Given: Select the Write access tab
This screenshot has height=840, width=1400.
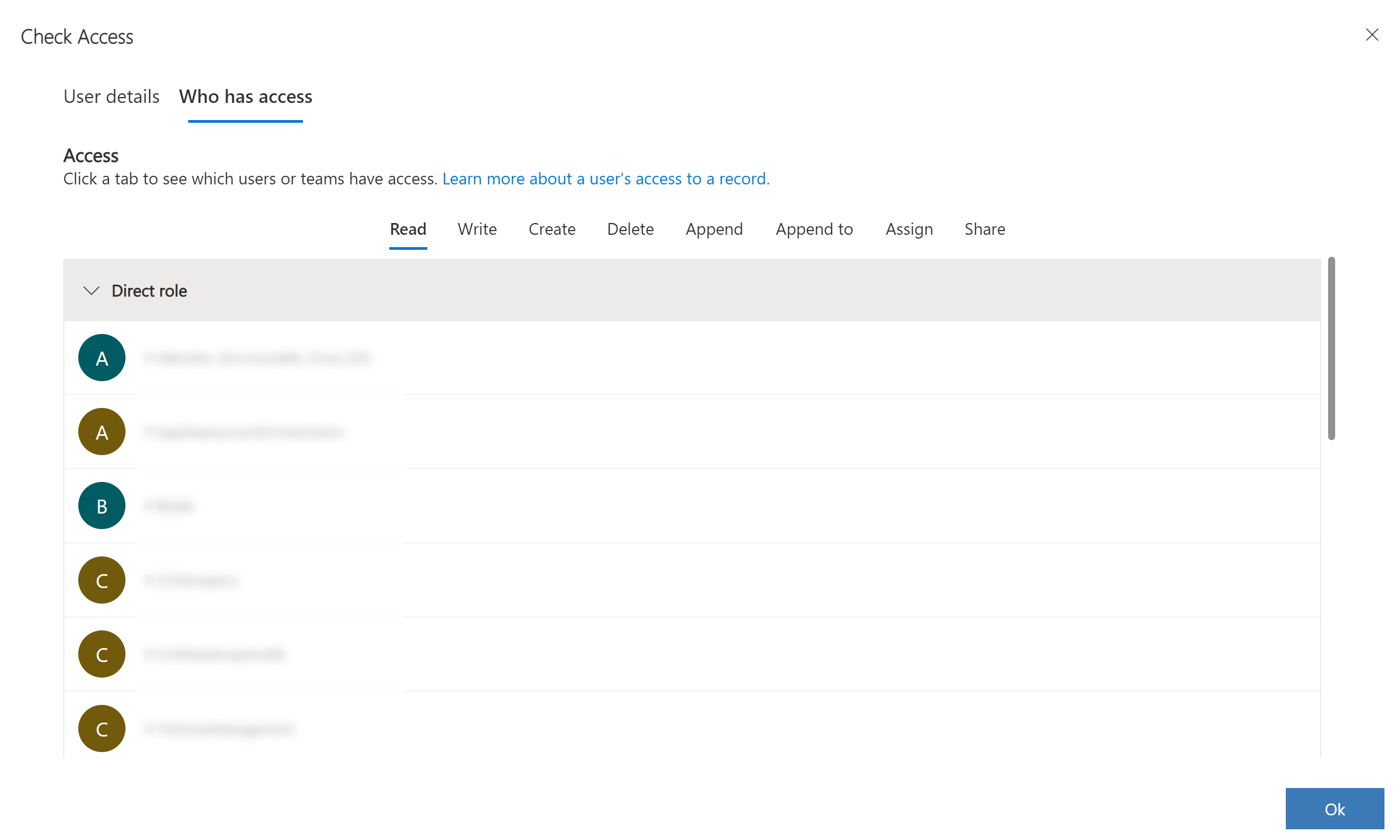Looking at the screenshot, I should pyautogui.click(x=477, y=228).
